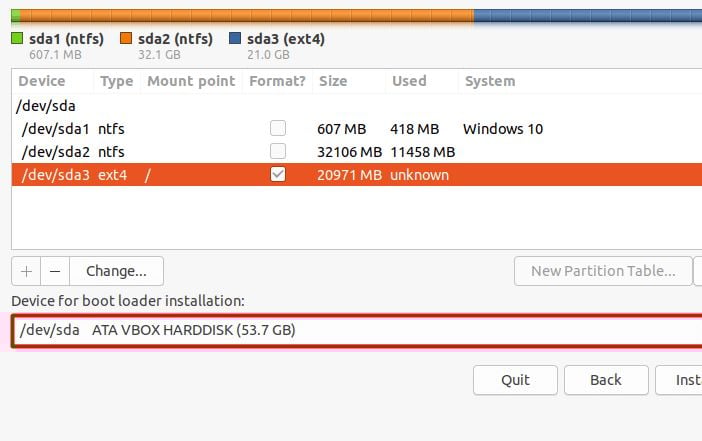Click the Device column header
The height and width of the screenshot is (441, 702).
tap(42, 81)
